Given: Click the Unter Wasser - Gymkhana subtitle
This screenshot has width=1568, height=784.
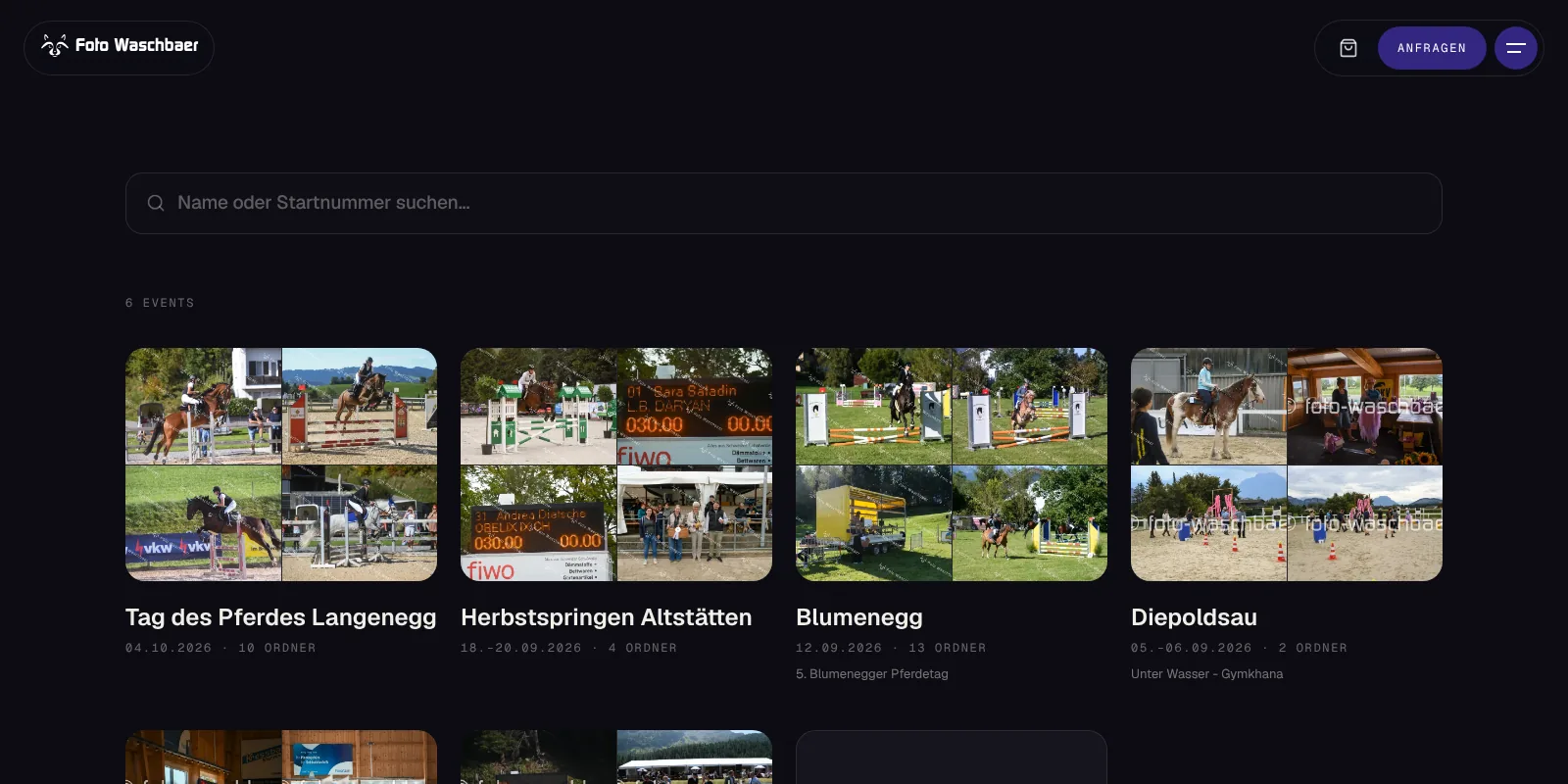Looking at the screenshot, I should coord(1206,674).
